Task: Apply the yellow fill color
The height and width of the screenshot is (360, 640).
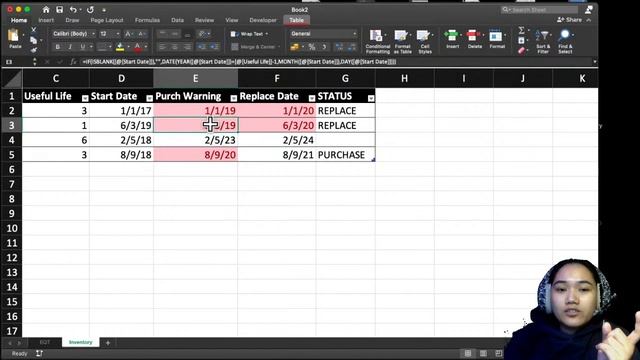Action: coord(120,47)
